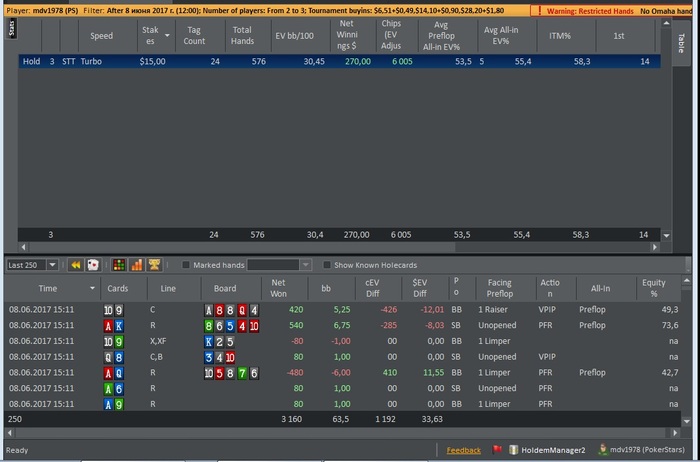Click the 270,00 net winnings cell
Viewport: 700px width, 462px height.
[x=358, y=62]
